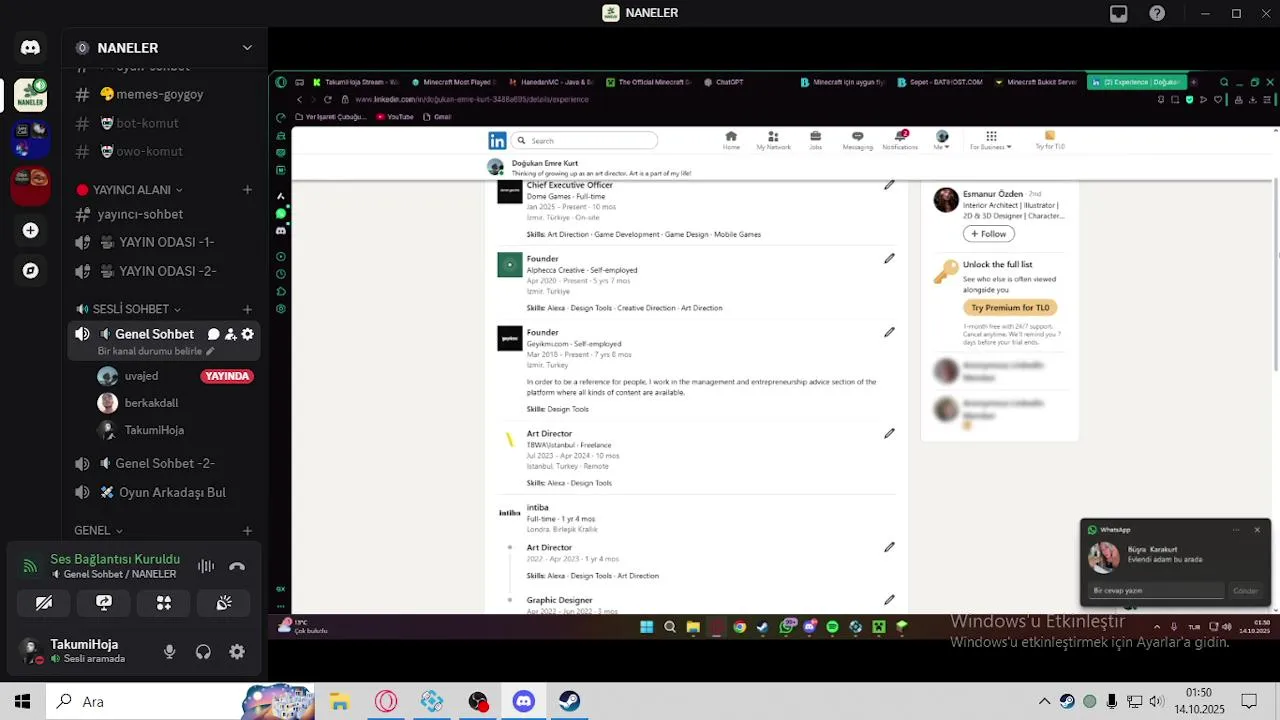Toggle microphone mute

coord(170,651)
